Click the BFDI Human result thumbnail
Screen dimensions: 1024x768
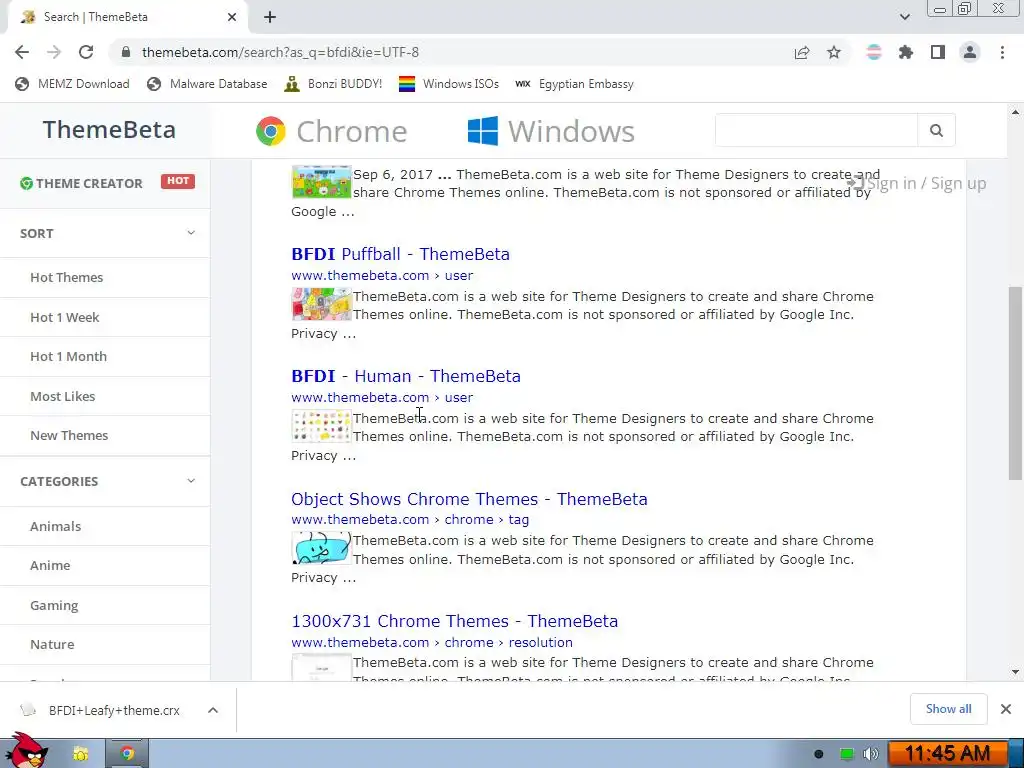[x=321, y=426]
